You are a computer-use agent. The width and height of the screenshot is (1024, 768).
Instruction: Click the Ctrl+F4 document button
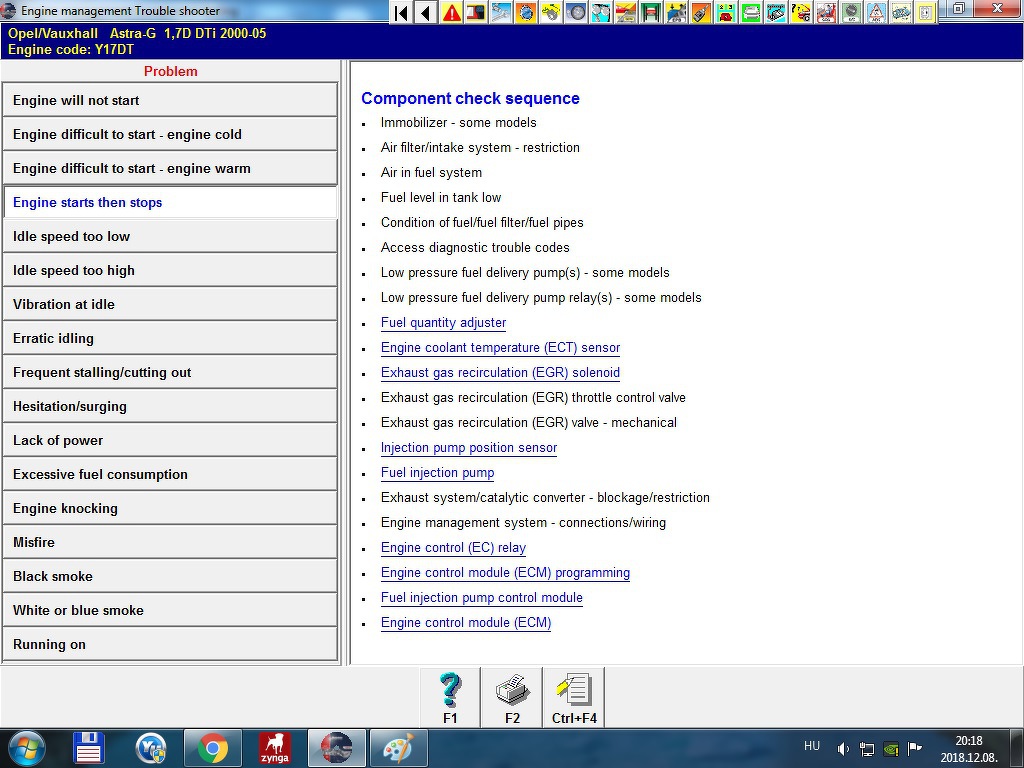point(574,697)
